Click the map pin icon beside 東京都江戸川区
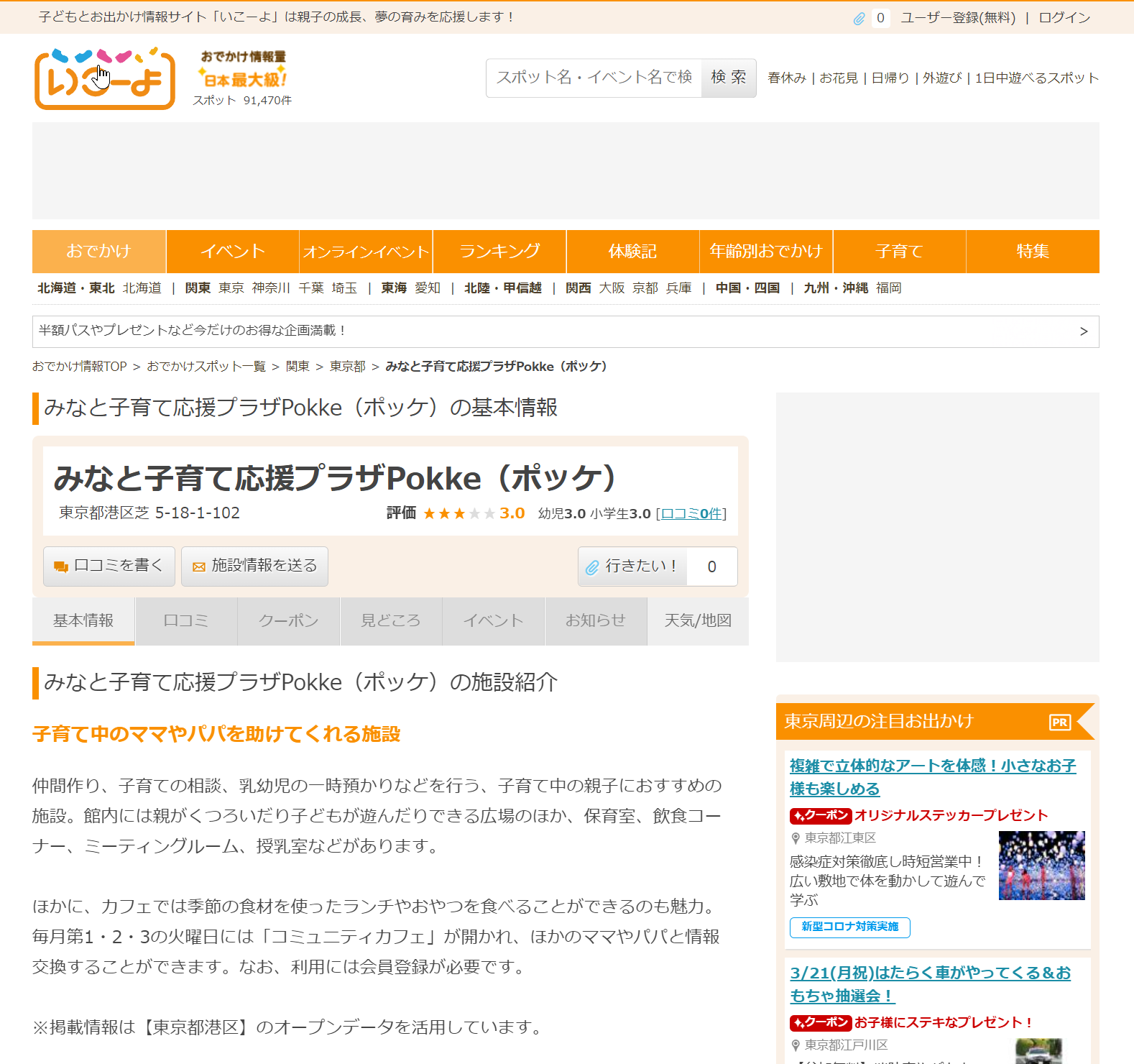1134x1064 pixels. click(x=796, y=1045)
